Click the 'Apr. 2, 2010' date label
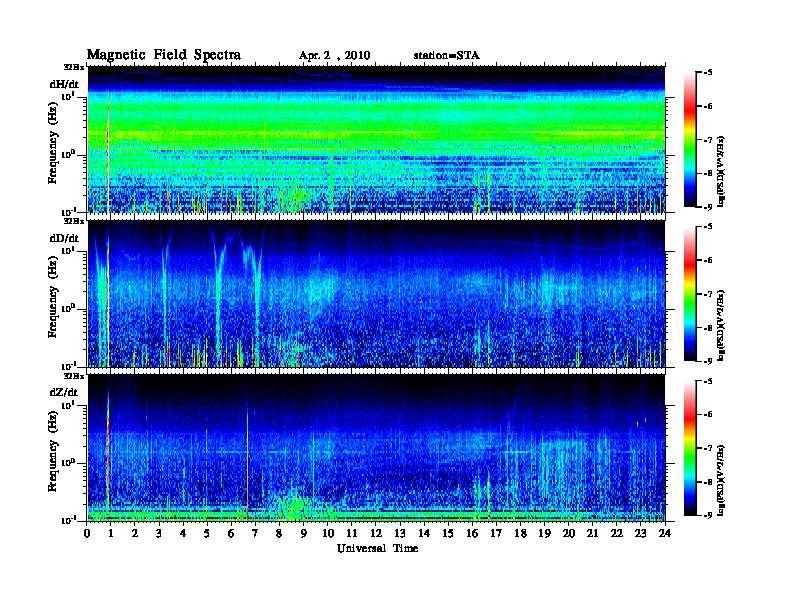 point(334,56)
